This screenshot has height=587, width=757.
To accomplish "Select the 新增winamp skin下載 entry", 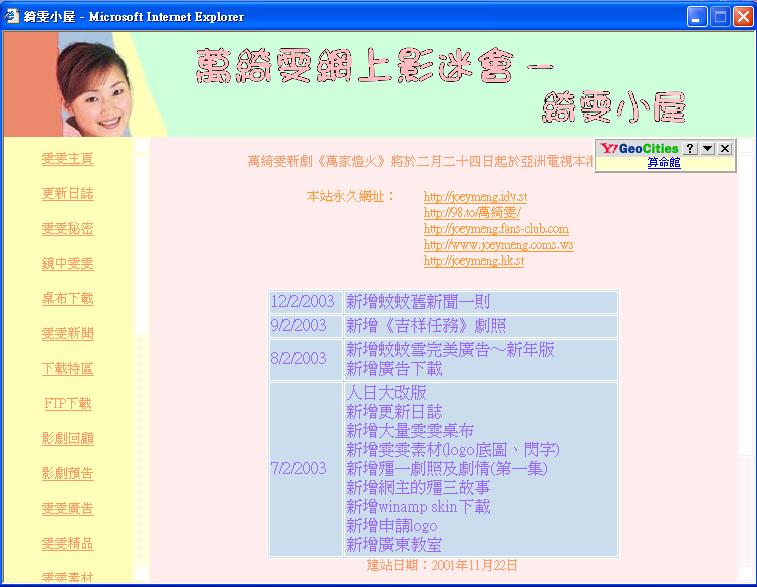I will 418,507.
